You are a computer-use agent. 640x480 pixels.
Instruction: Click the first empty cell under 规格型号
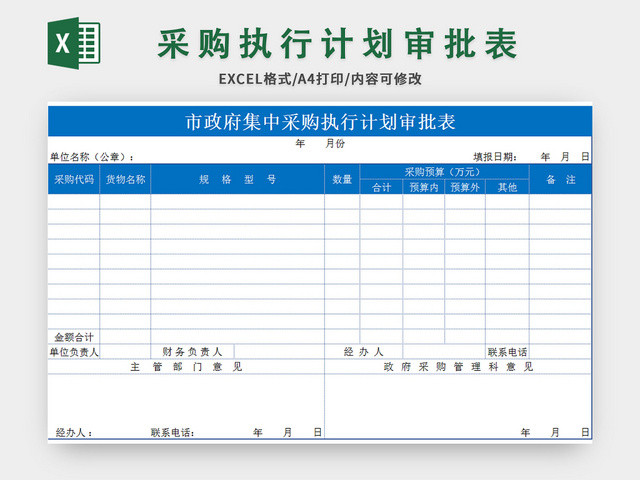(x=238, y=202)
